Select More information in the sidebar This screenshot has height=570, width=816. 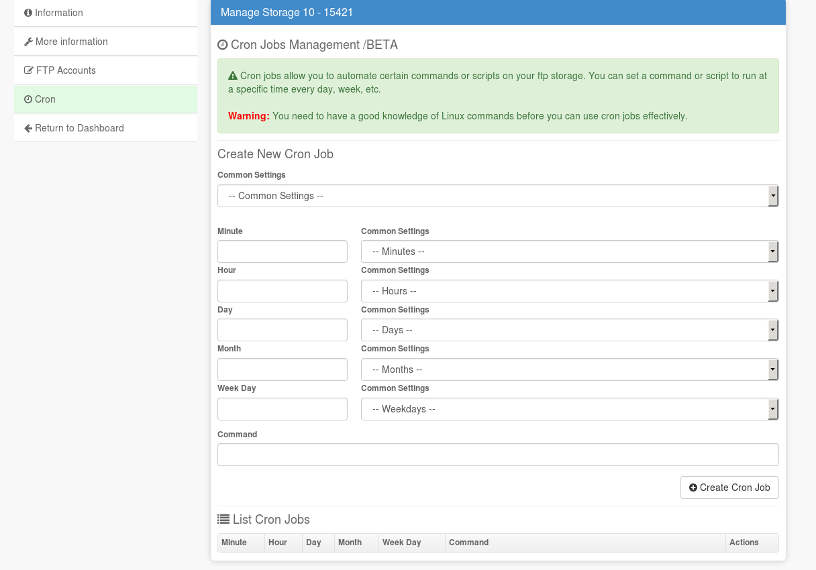(x=106, y=42)
